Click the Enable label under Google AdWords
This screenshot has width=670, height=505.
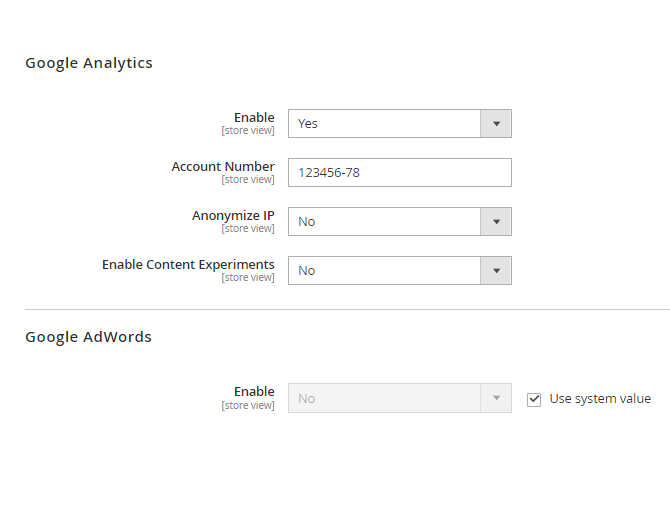click(x=254, y=391)
